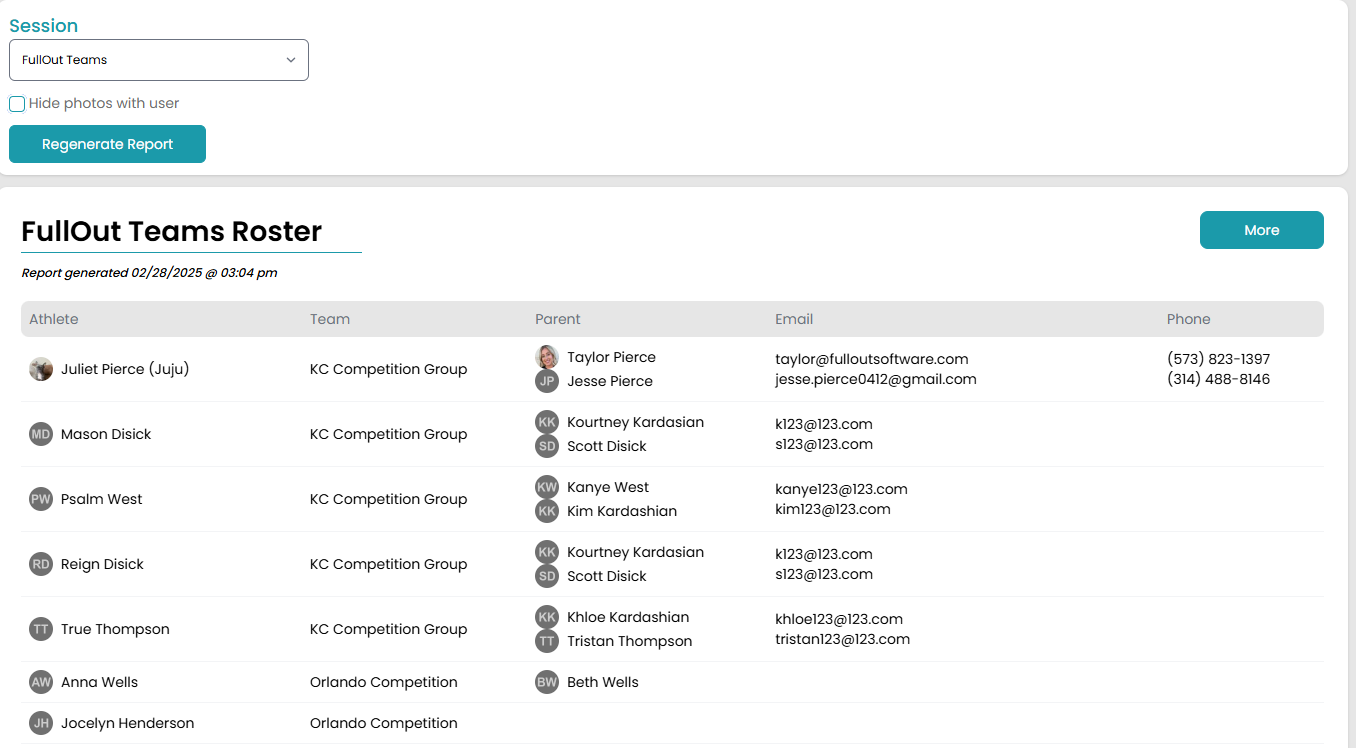Click Jesse Pierce's JP avatar
Image resolution: width=1356 pixels, height=748 pixels.
(547, 381)
